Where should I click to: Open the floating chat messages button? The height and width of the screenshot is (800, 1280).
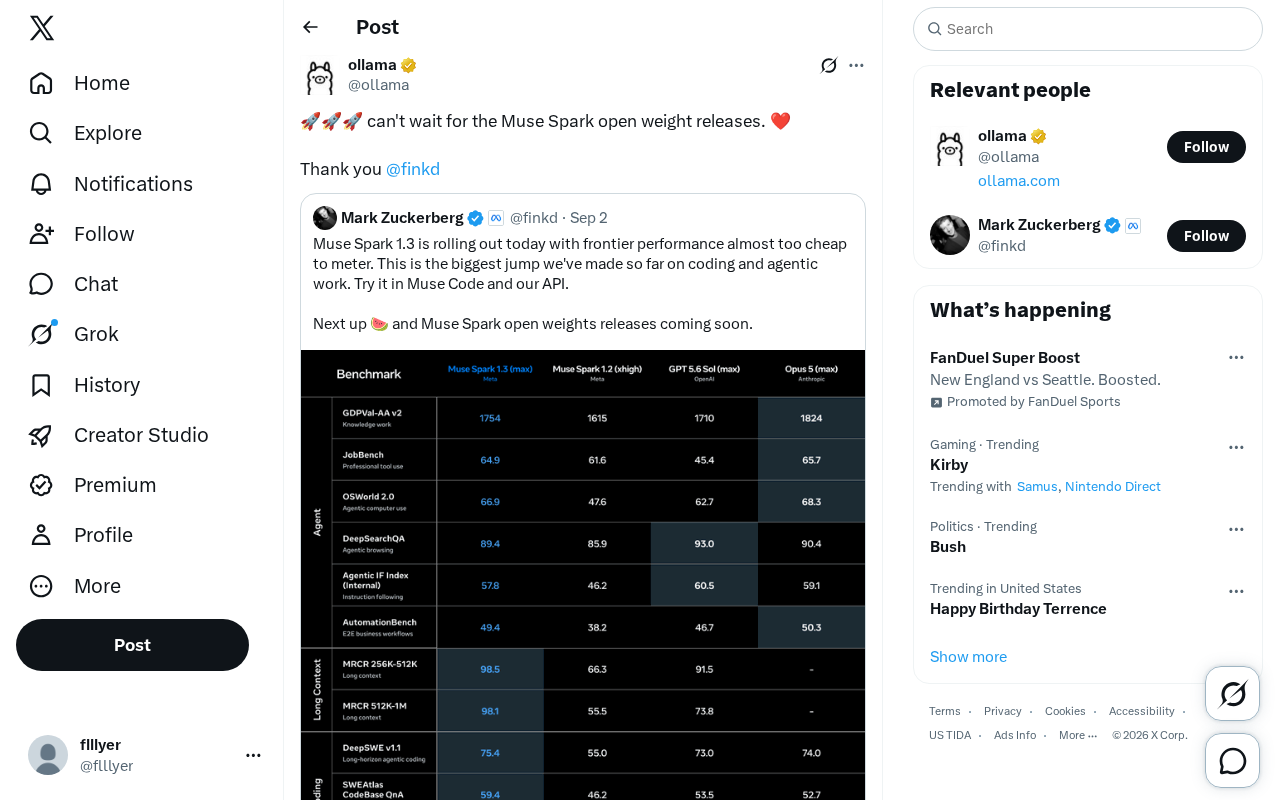coord(1233,761)
